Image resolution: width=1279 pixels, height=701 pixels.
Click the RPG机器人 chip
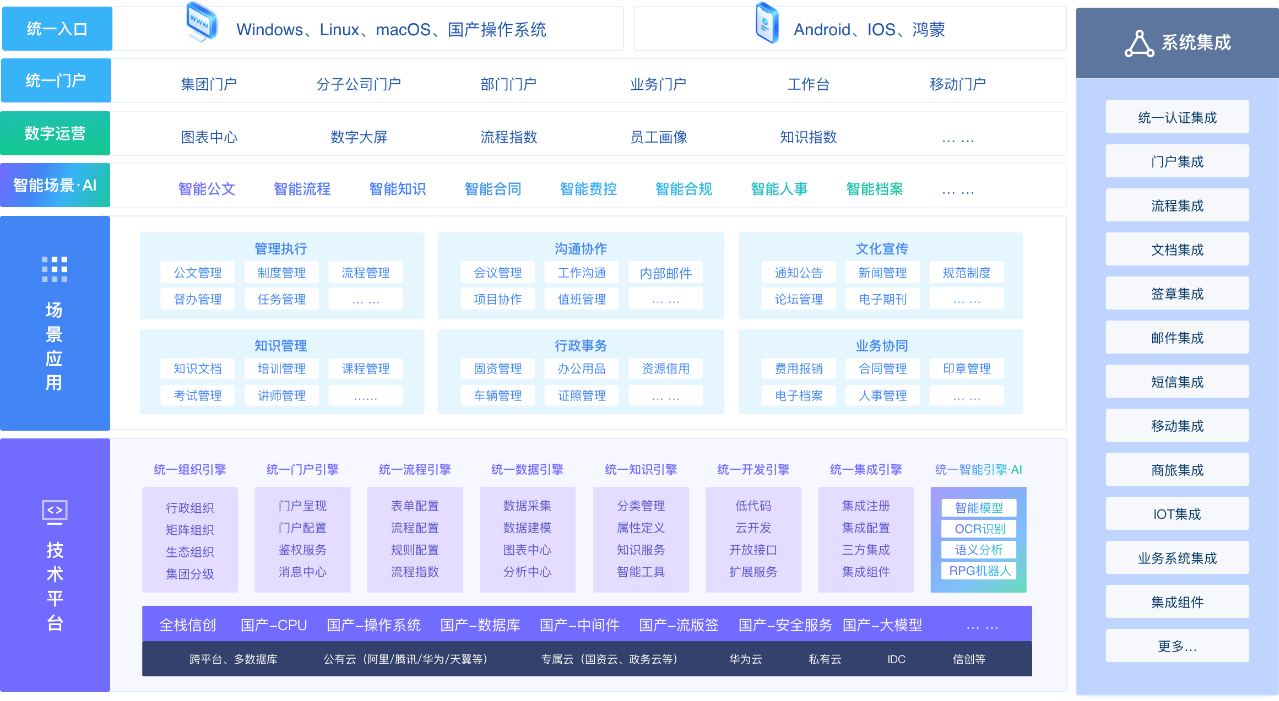coord(979,571)
